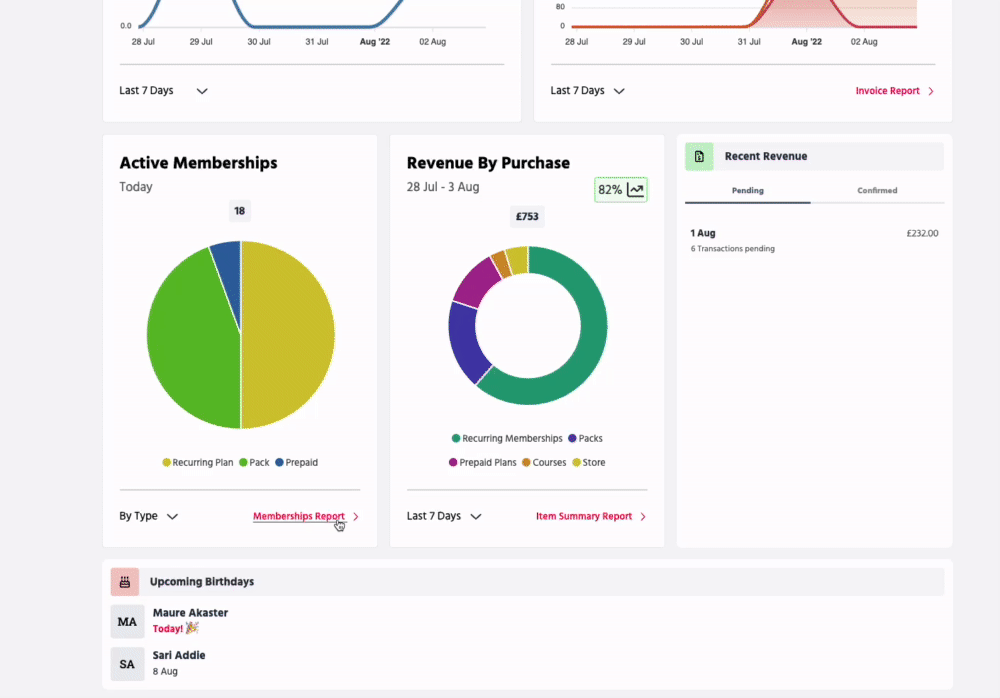Toggle Pack legend in Active Memberships

pos(254,463)
